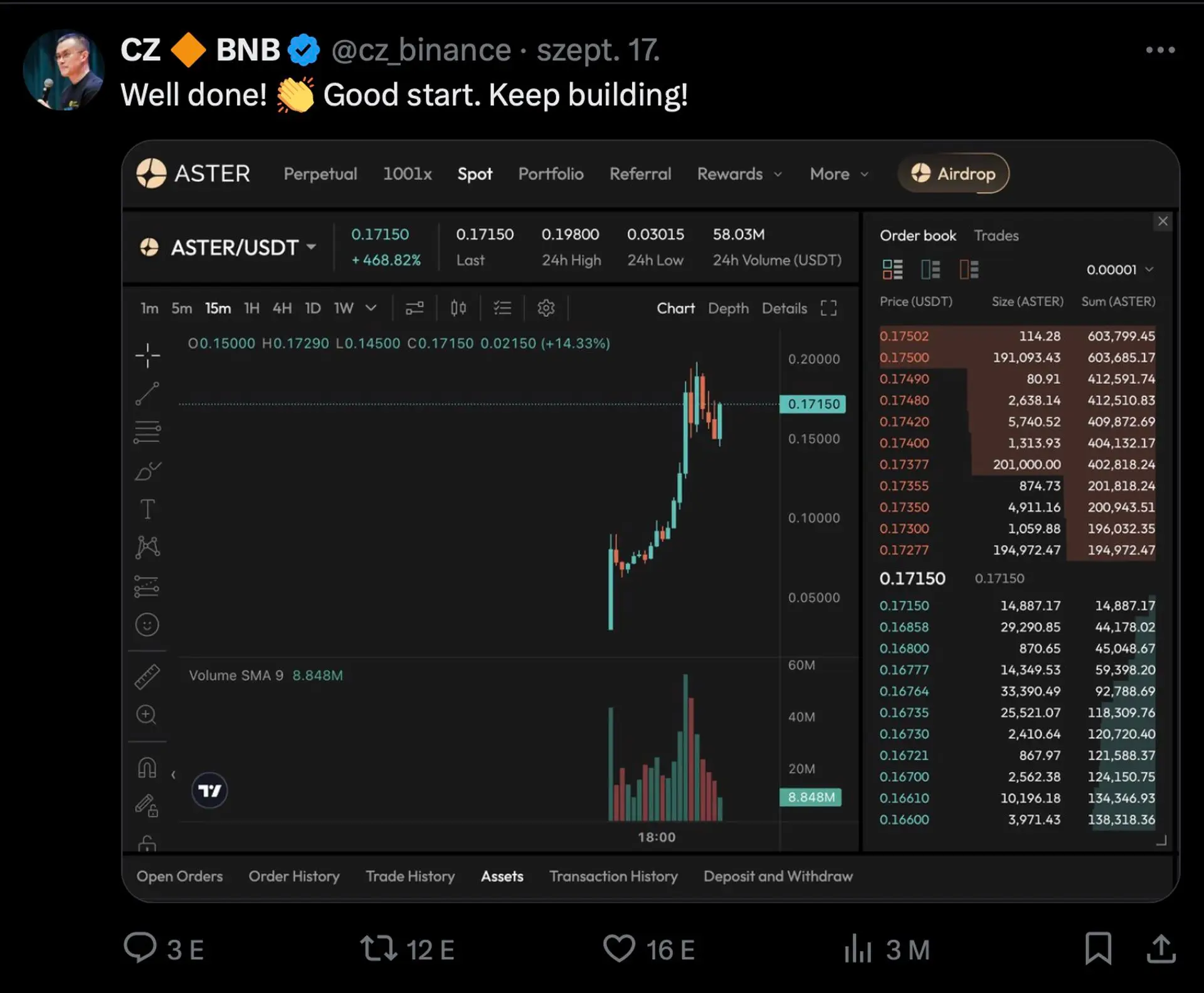Pick the emoji annotation tool
The height and width of the screenshot is (993, 1204).
(147, 625)
